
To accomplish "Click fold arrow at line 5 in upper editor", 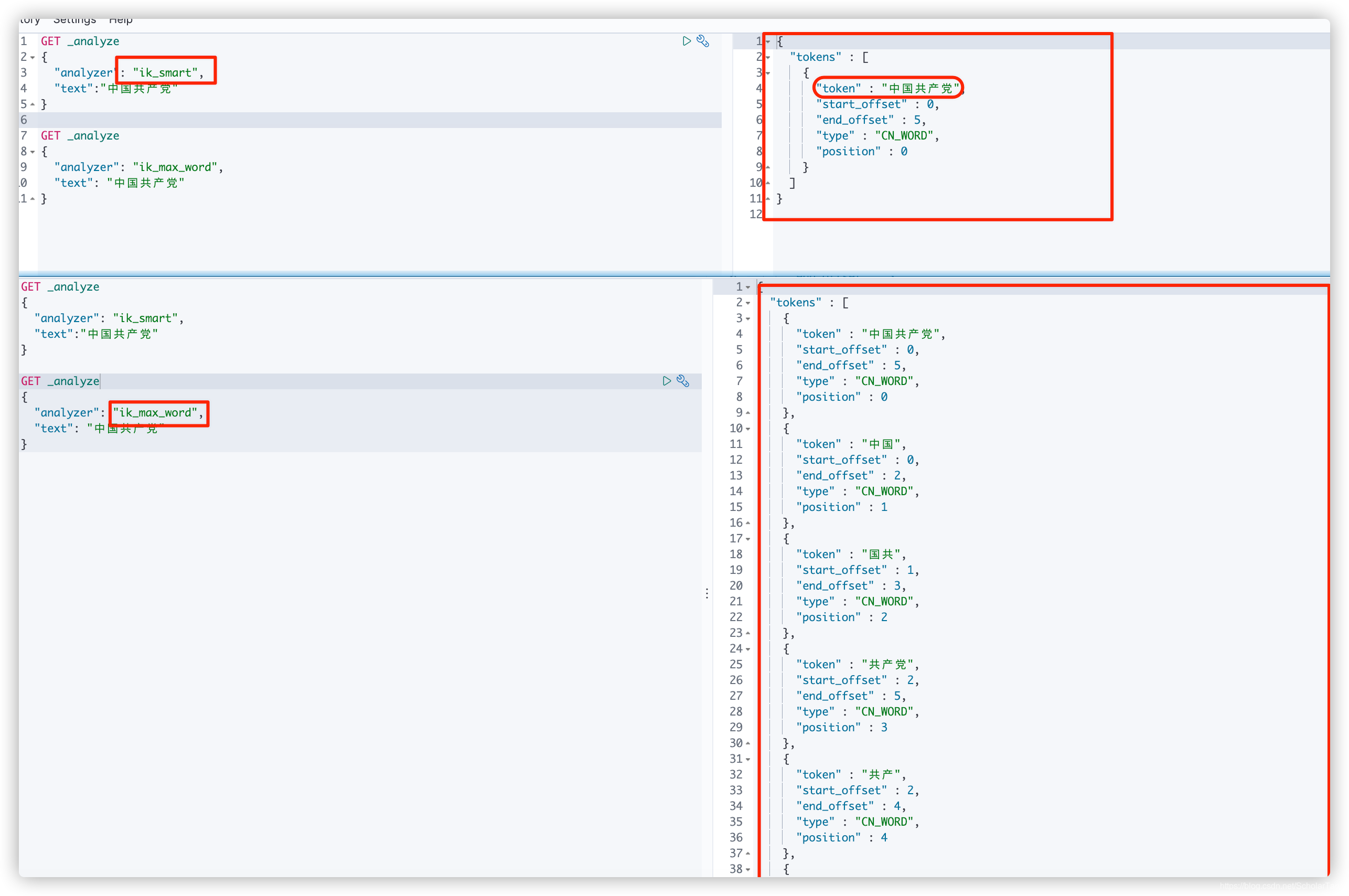I will click(33, 104).
